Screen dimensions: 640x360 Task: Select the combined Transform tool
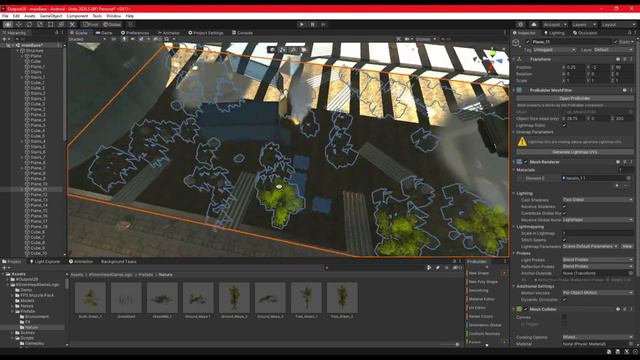(x=61, y=24)
